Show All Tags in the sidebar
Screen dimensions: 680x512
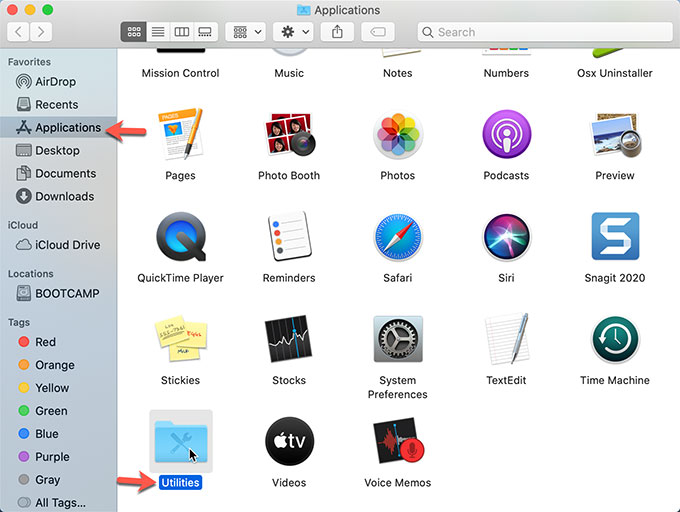tap(58, 502)
